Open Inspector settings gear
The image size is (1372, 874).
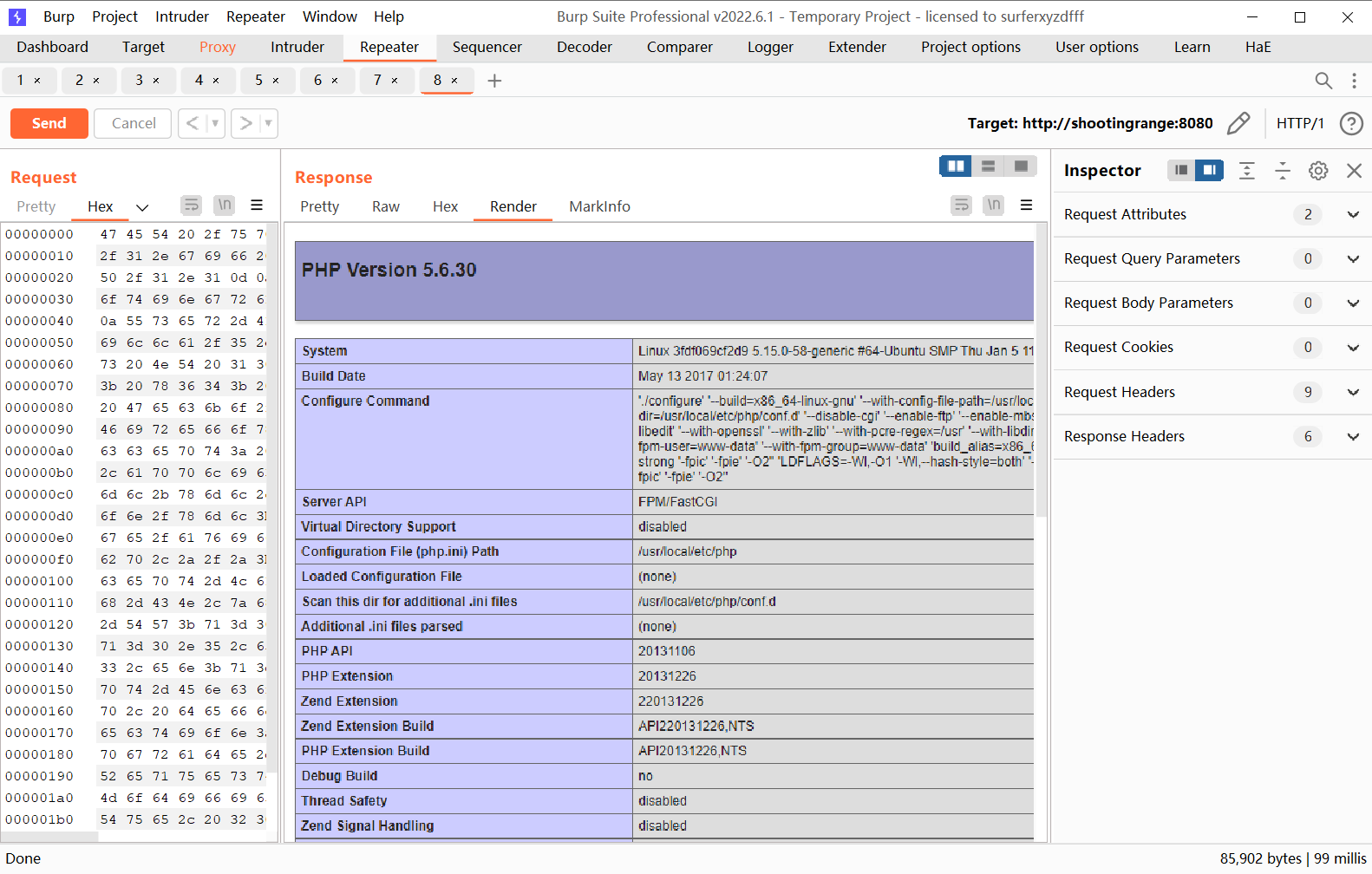1318,171
